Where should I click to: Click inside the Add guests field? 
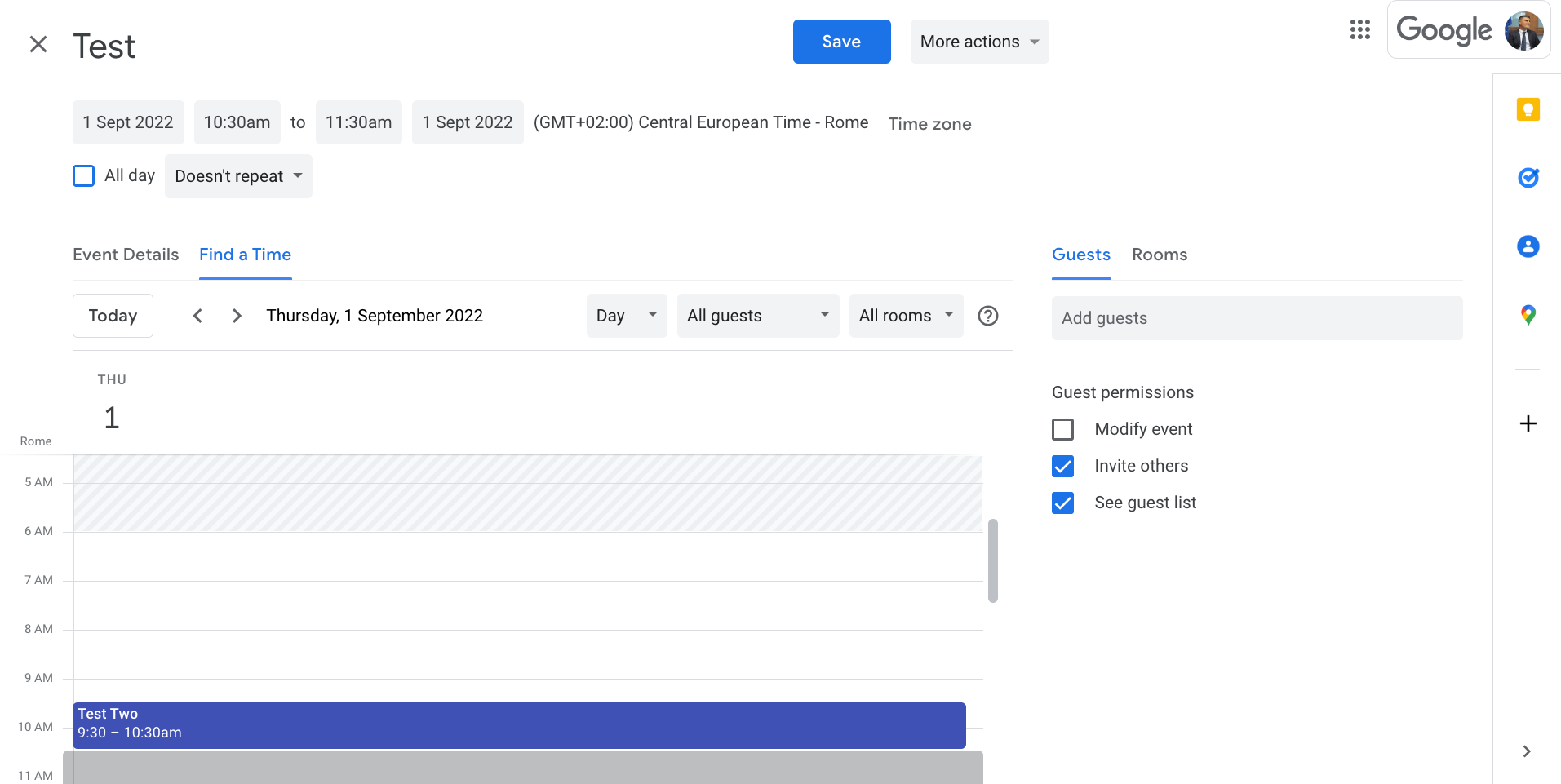[x=1256, y=317]
